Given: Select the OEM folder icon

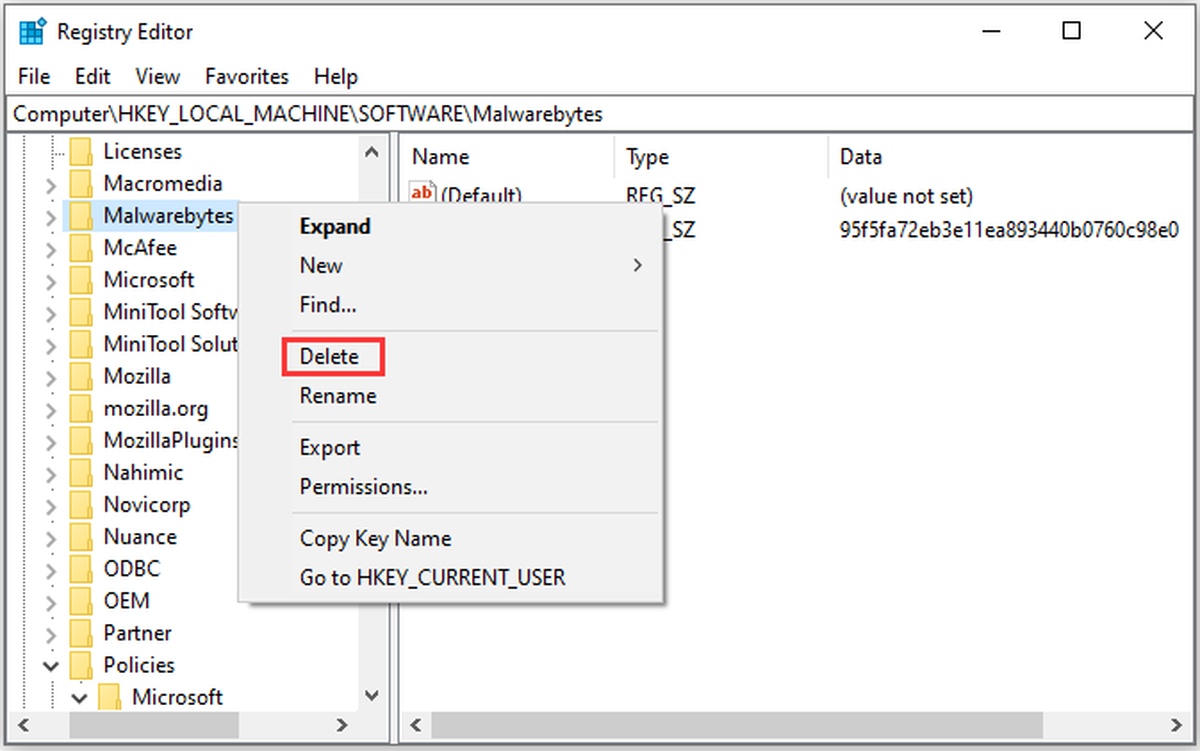Looking at the screenshot, I should click(81, 601).
